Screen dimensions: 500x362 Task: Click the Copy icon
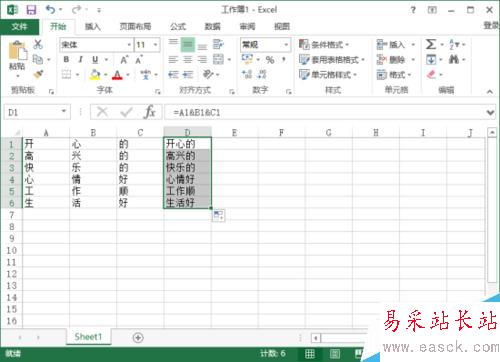pos(38,59)
